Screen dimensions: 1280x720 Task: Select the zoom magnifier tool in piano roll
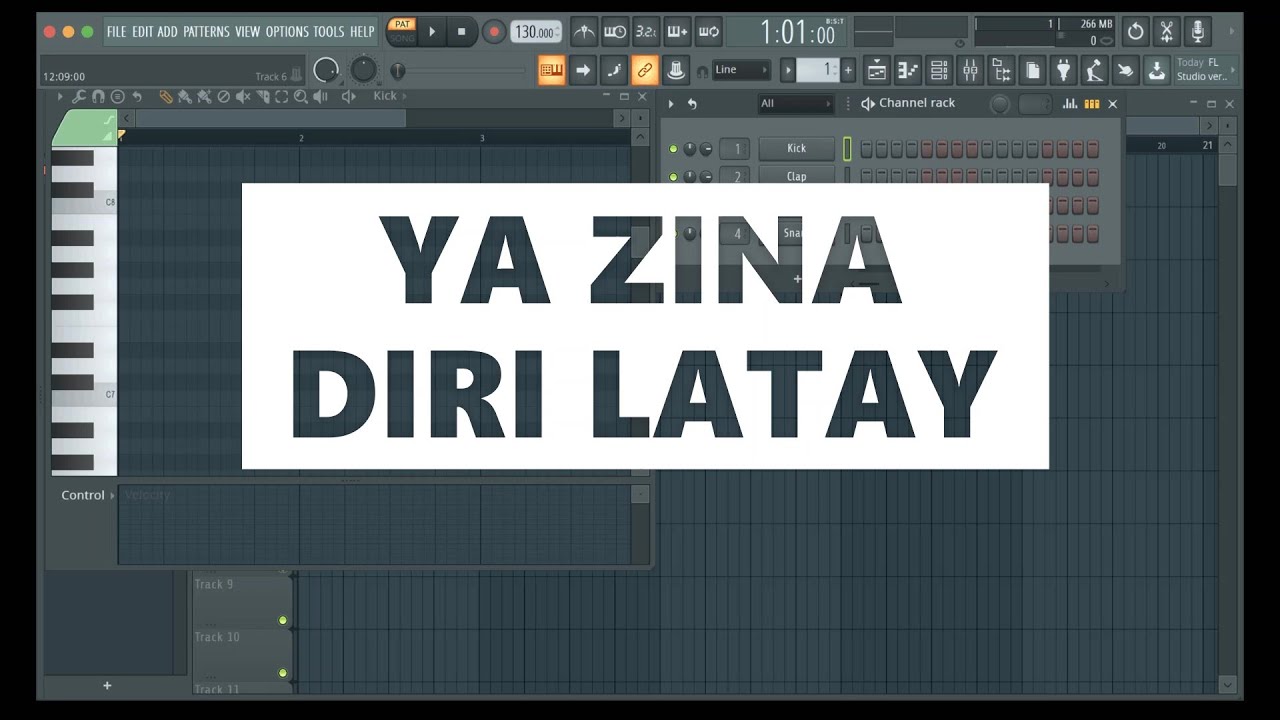pos(299,97)
